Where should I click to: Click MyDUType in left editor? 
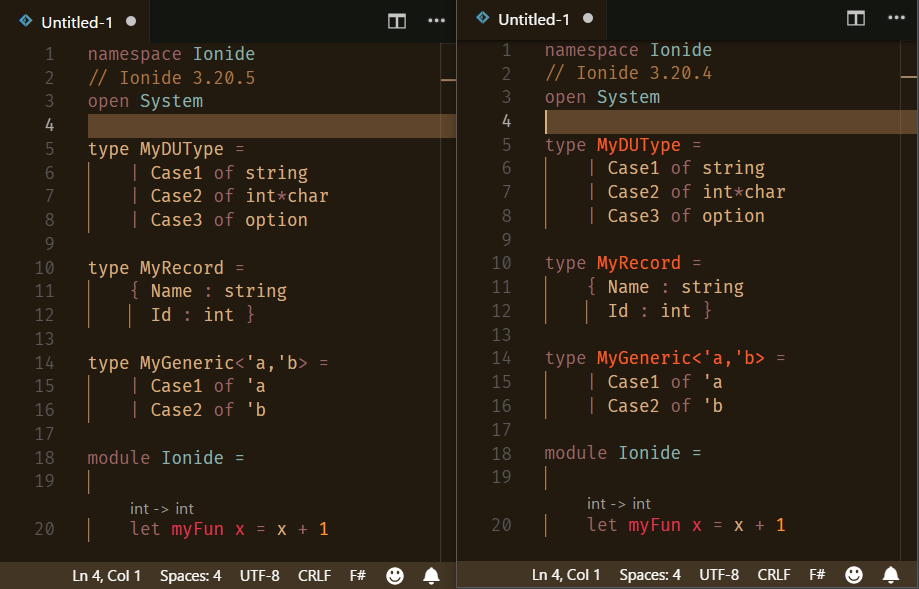[x=182, y=149]
